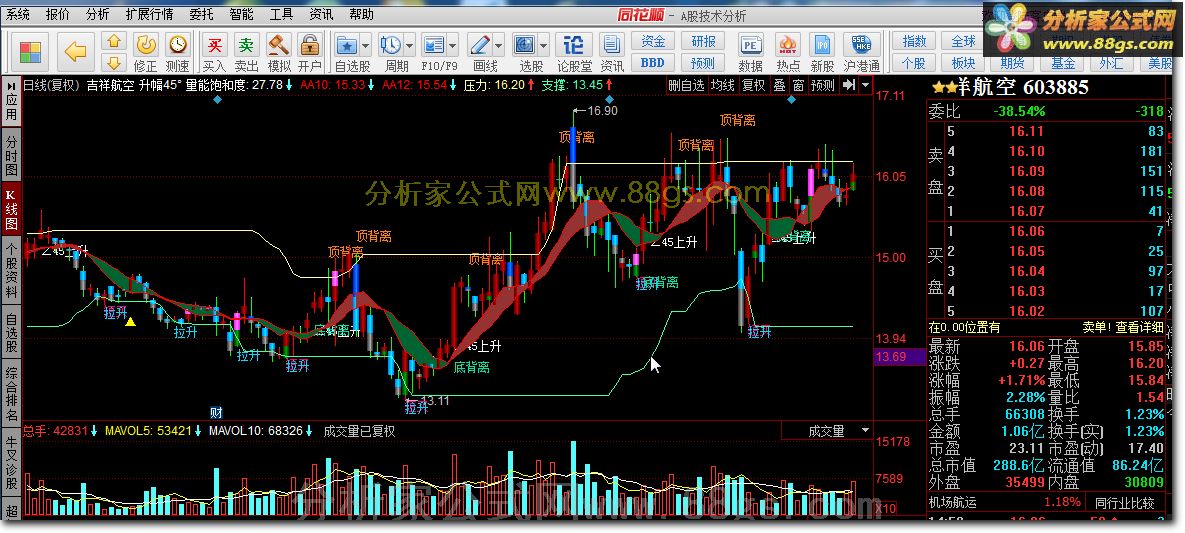Open the 报价 menu
The height and width of the screenshot is (533, 1185).
pos(57,14)
